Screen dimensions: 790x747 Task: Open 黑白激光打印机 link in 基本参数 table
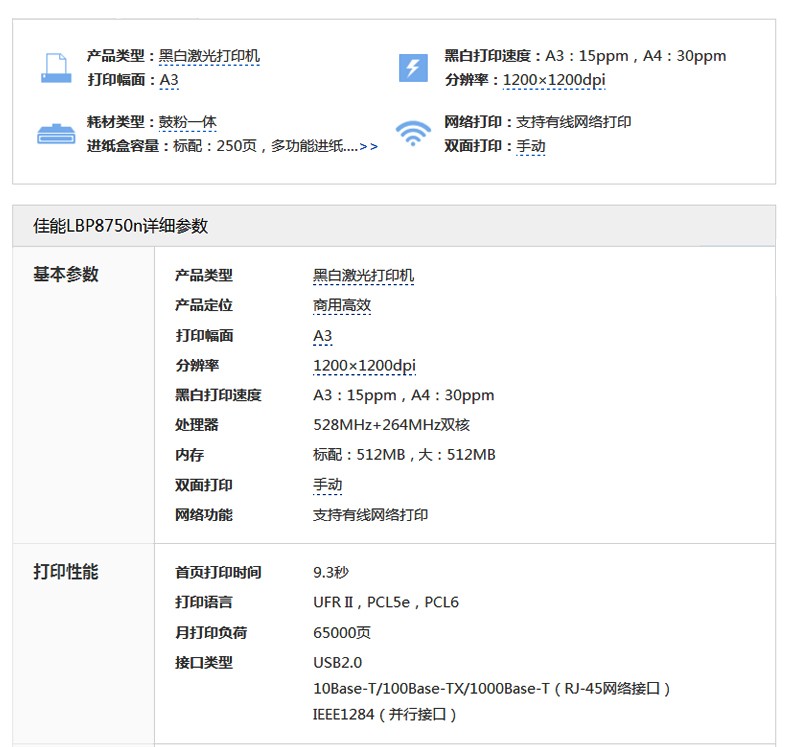(363, 275)
